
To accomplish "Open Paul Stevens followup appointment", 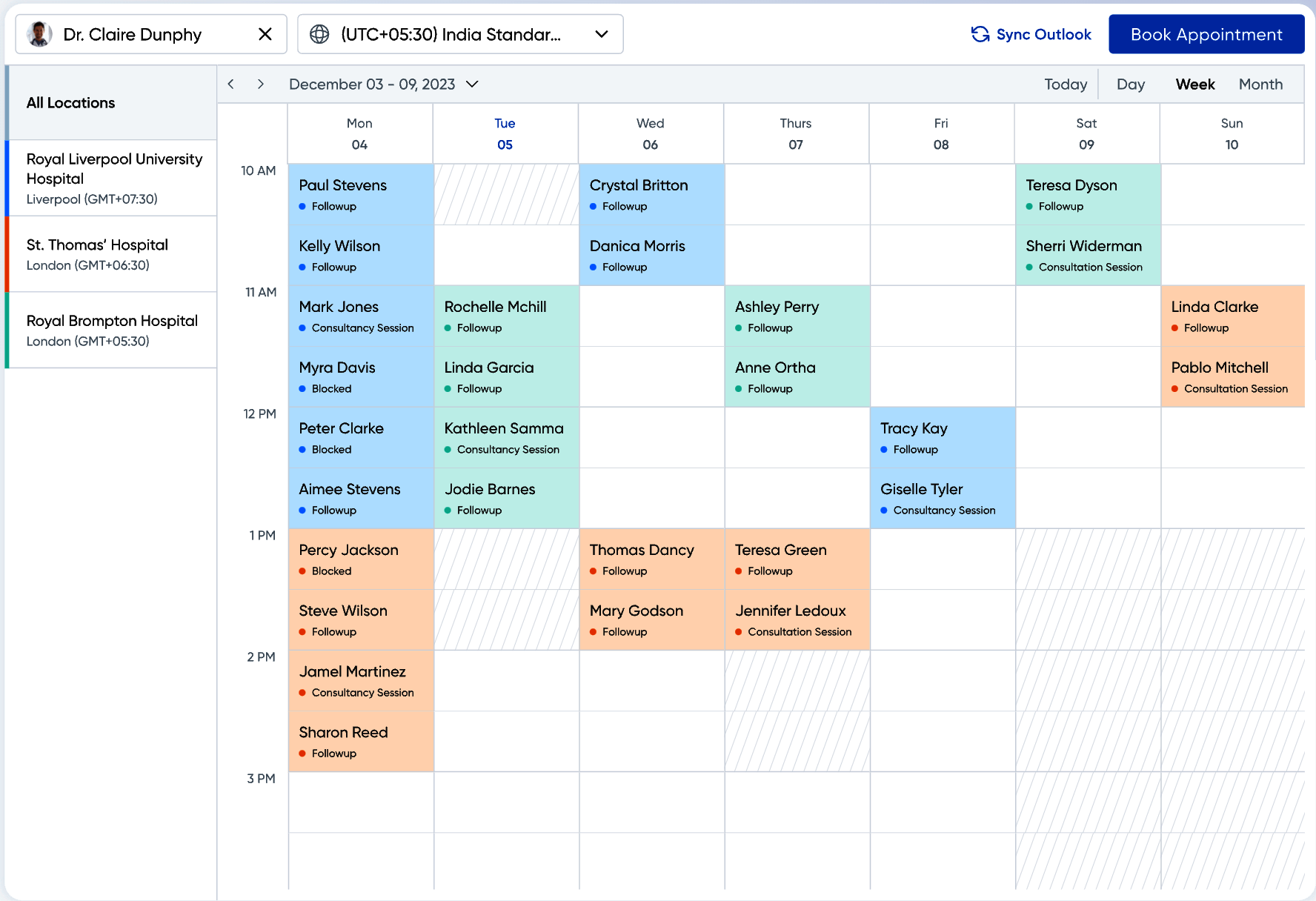I will (x=360, y=194).
